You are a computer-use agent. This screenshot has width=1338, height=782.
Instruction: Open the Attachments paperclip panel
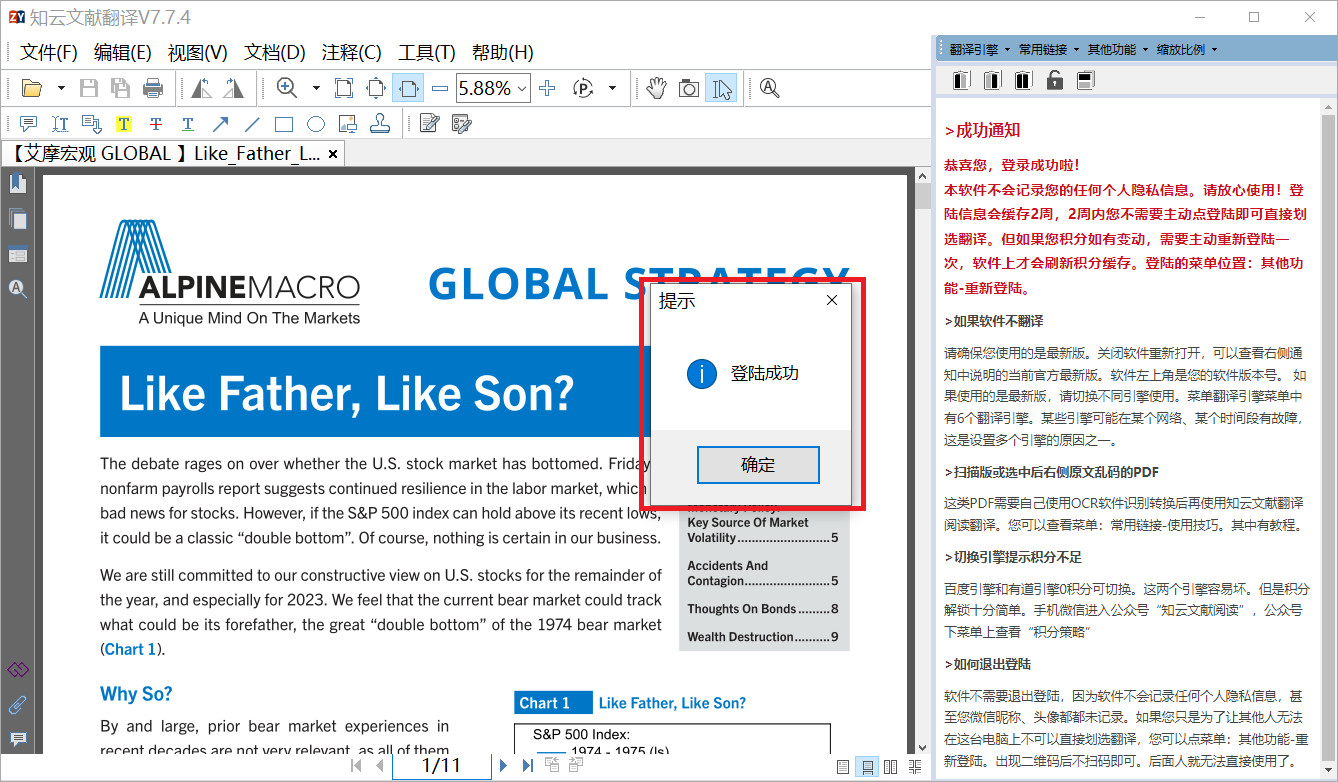[x=18, y=704]
